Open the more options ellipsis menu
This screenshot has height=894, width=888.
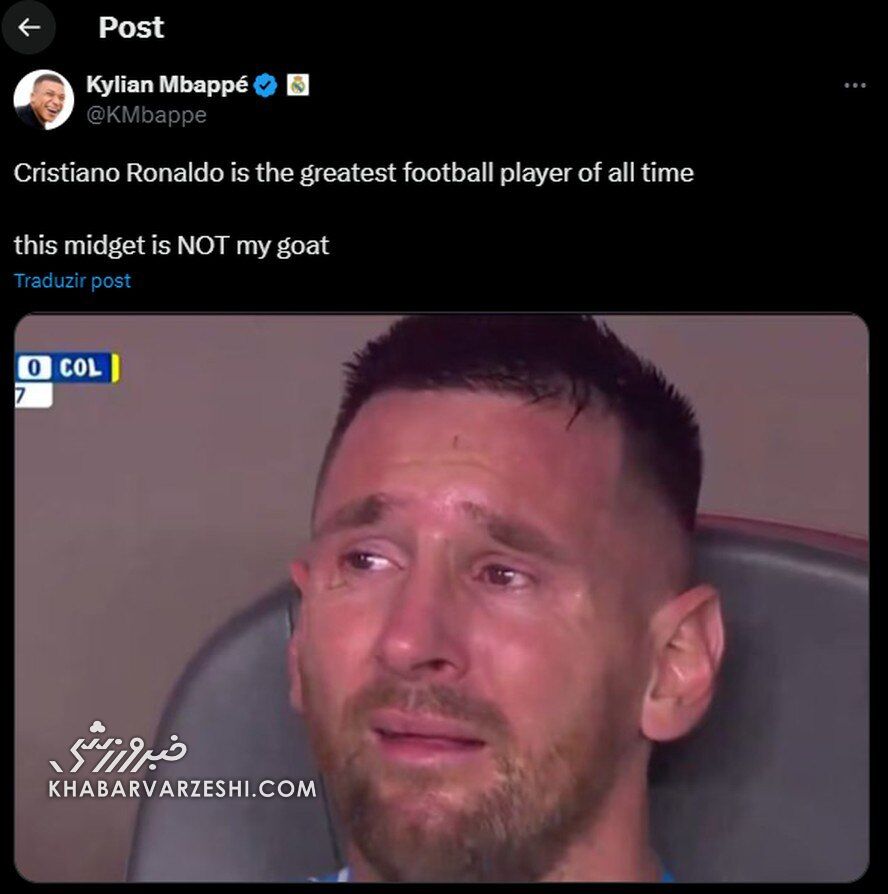[x=854, y=86]
